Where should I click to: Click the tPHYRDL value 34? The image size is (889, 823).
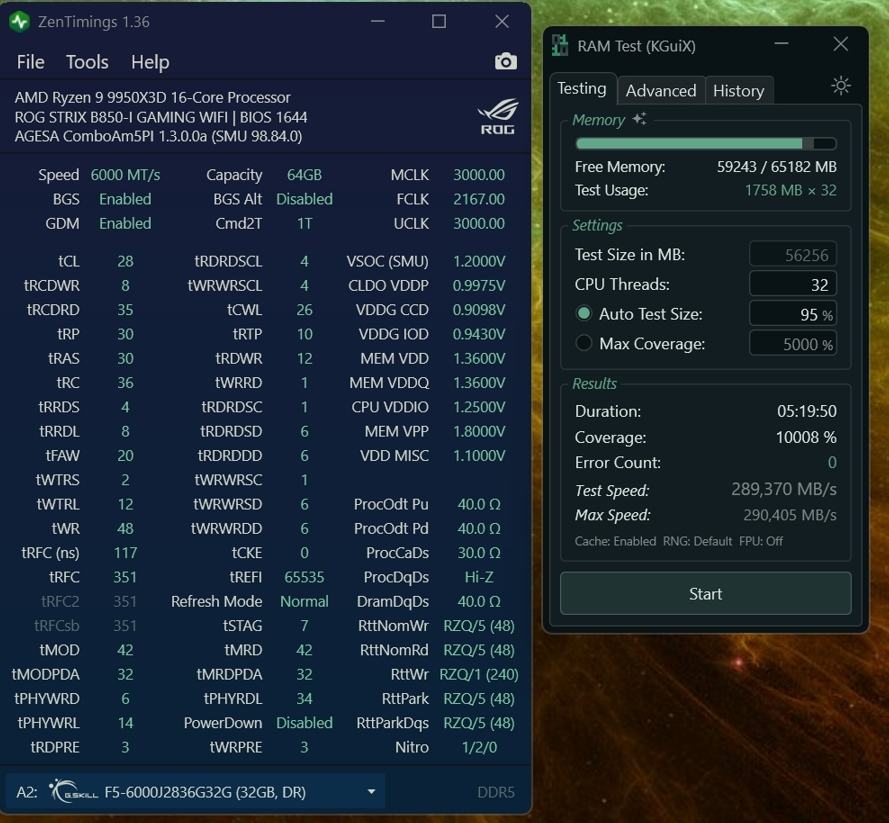[304, 699]
